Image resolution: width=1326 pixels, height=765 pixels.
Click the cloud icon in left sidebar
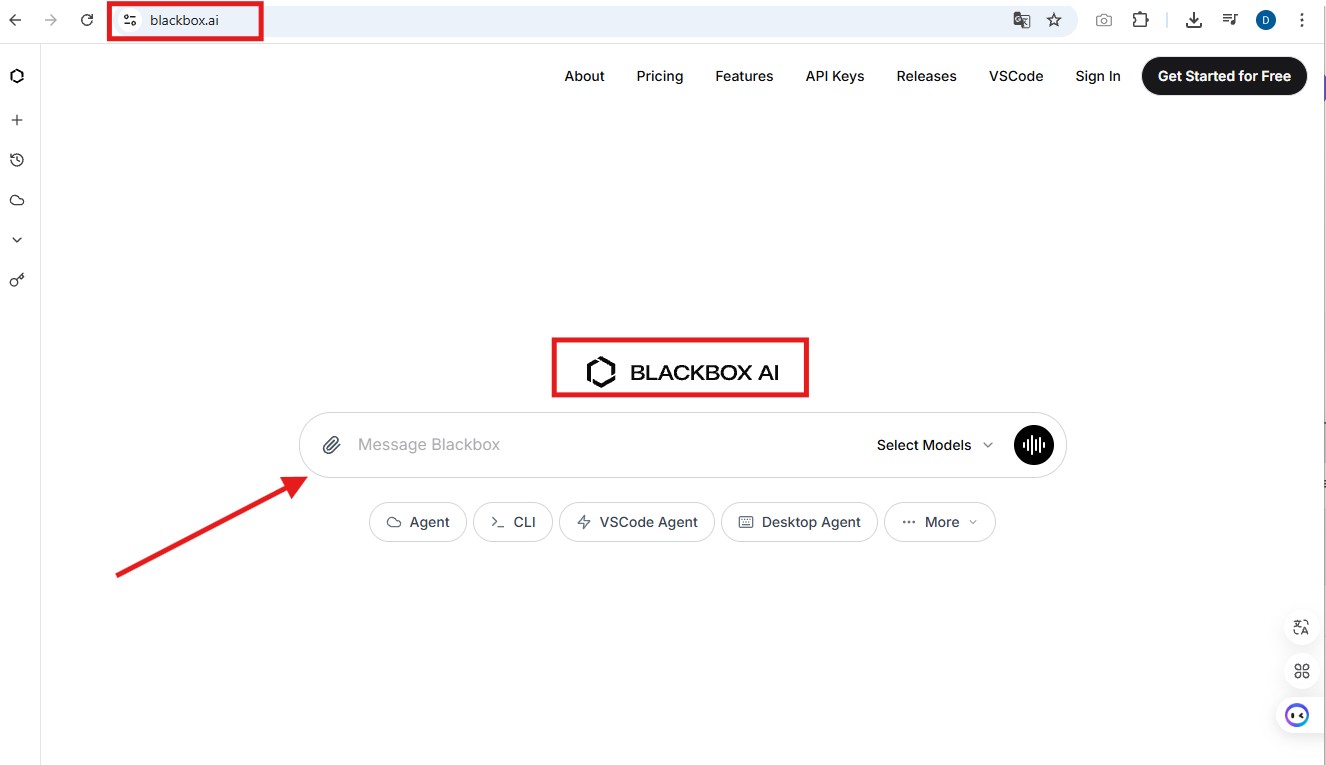pos(17,200)
